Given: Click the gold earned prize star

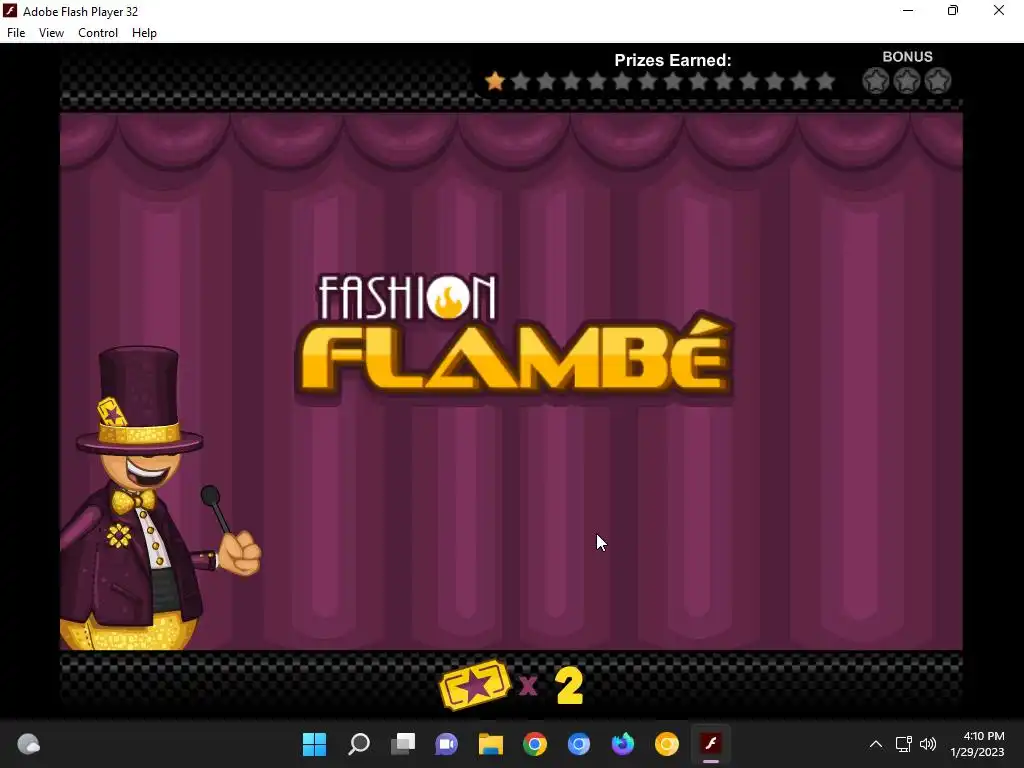Looking at the screenshot, I should pyautogui.click(x=495, y=81).
